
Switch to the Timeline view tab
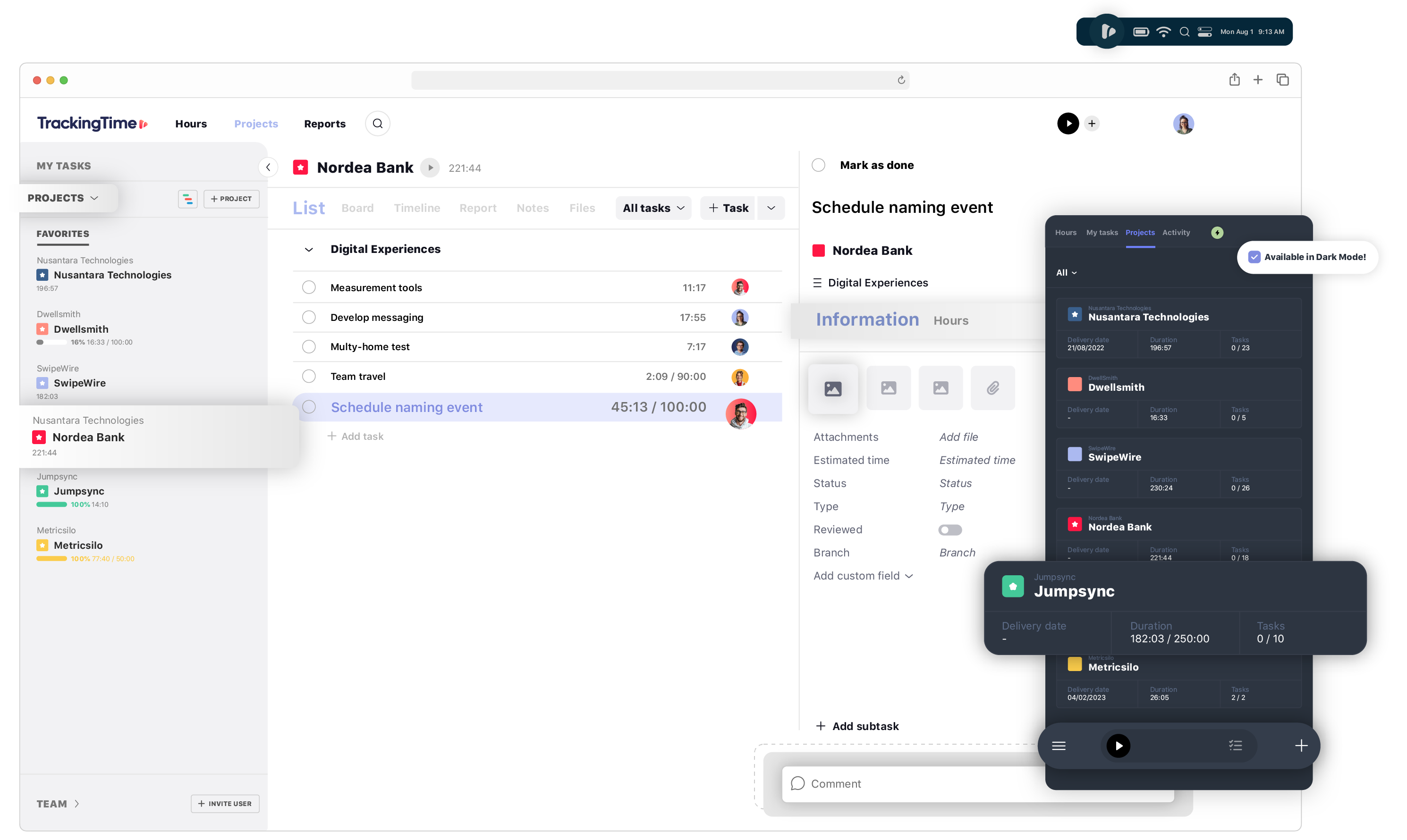pos(417,207)
